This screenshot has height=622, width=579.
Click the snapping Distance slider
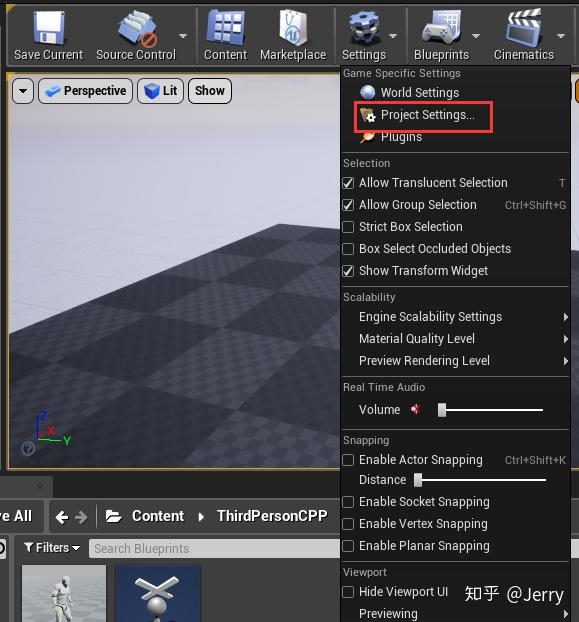pyautogui.click(x=480, y=480)
